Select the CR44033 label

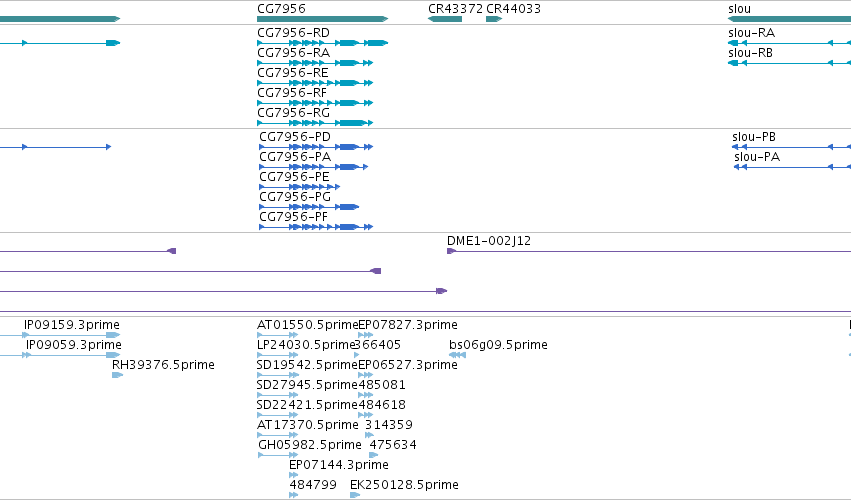click(513, 9)
